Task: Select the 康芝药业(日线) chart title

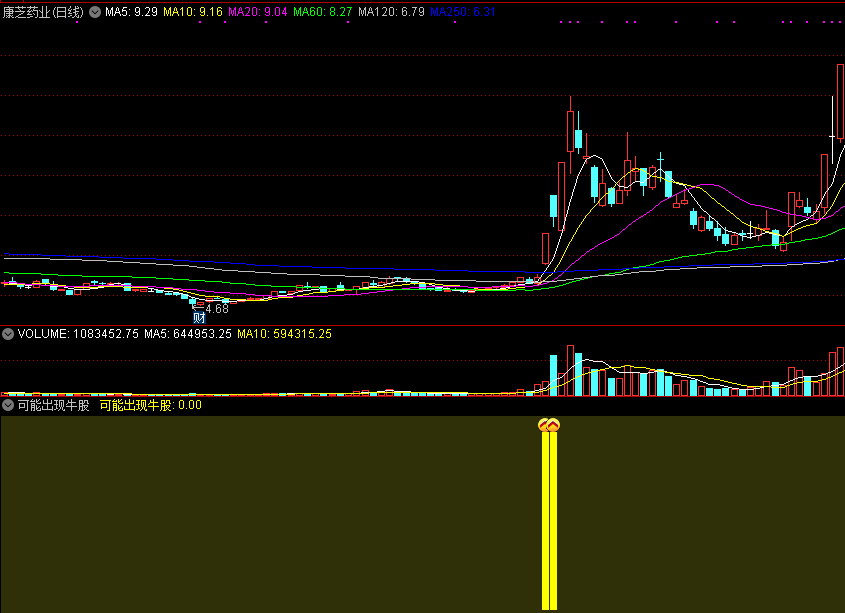Action: click(x=43, y=12)
